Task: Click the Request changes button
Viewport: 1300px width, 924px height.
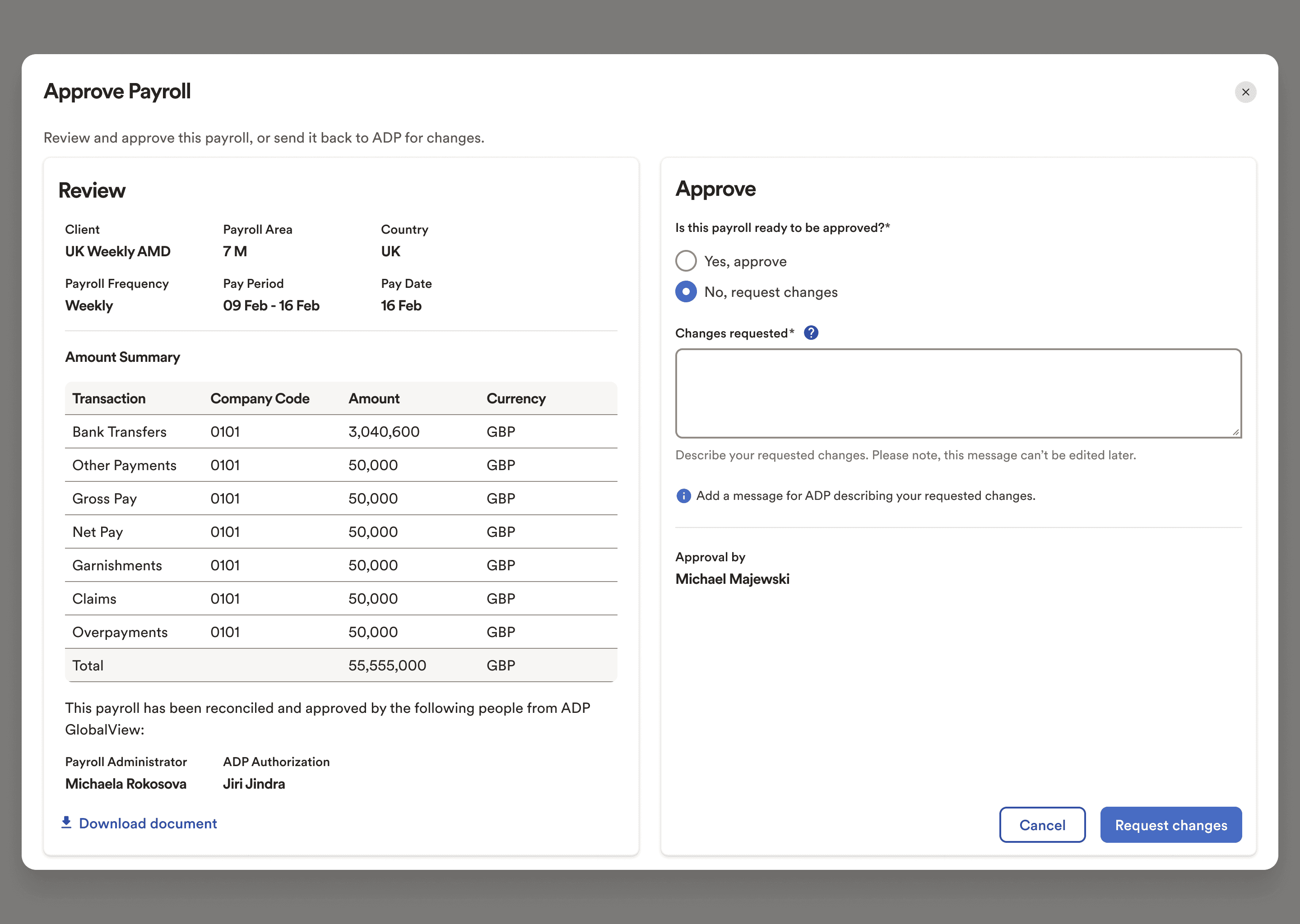Action: tap(1170, 825)
